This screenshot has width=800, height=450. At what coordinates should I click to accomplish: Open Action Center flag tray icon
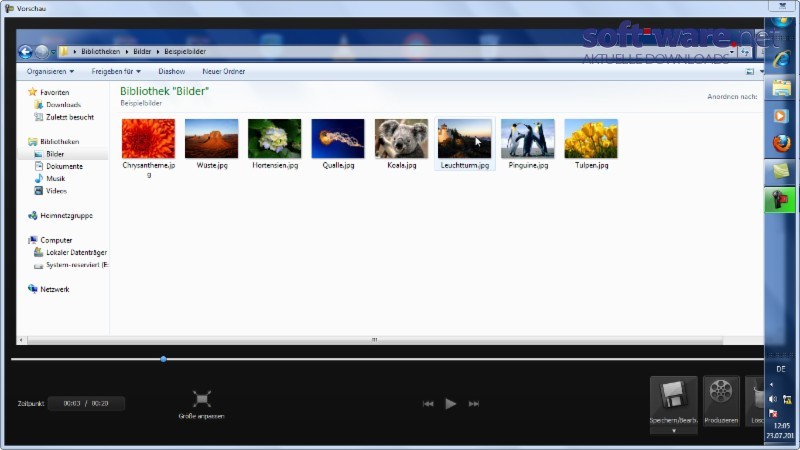point(773,413)
